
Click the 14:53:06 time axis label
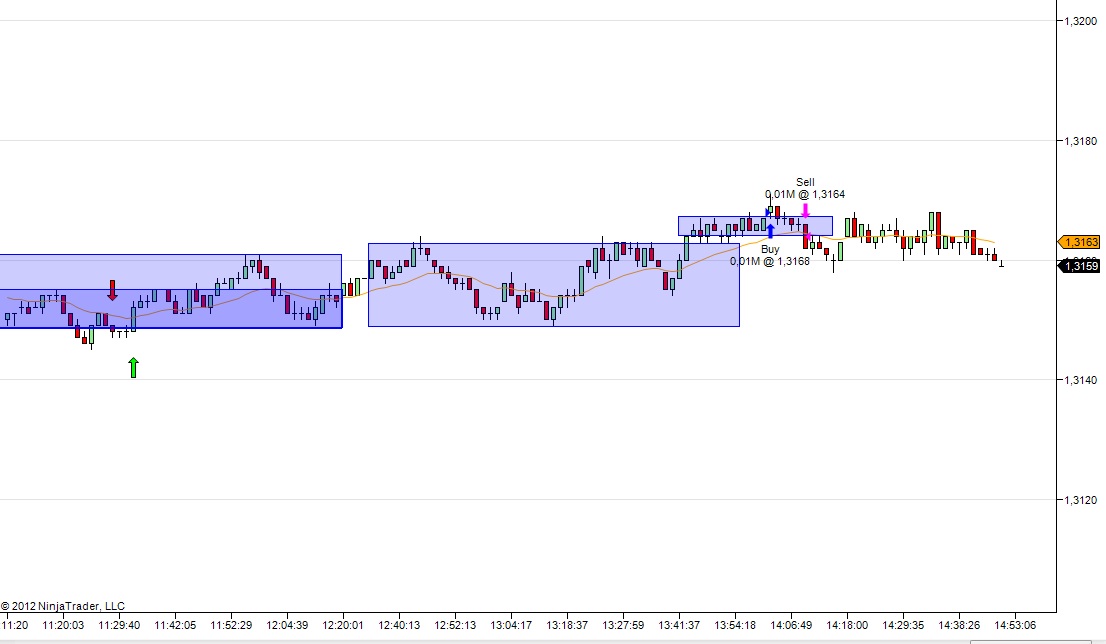click(1015, 625)
